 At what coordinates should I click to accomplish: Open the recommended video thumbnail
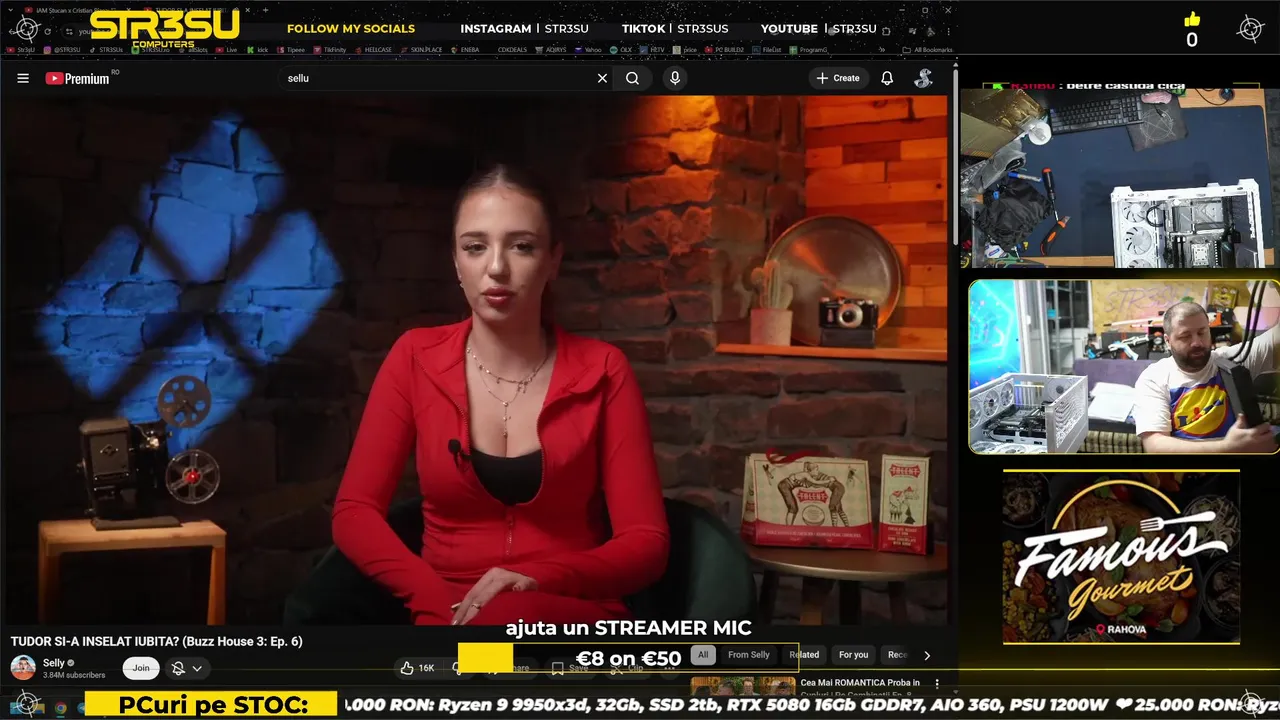click(743, 686)
